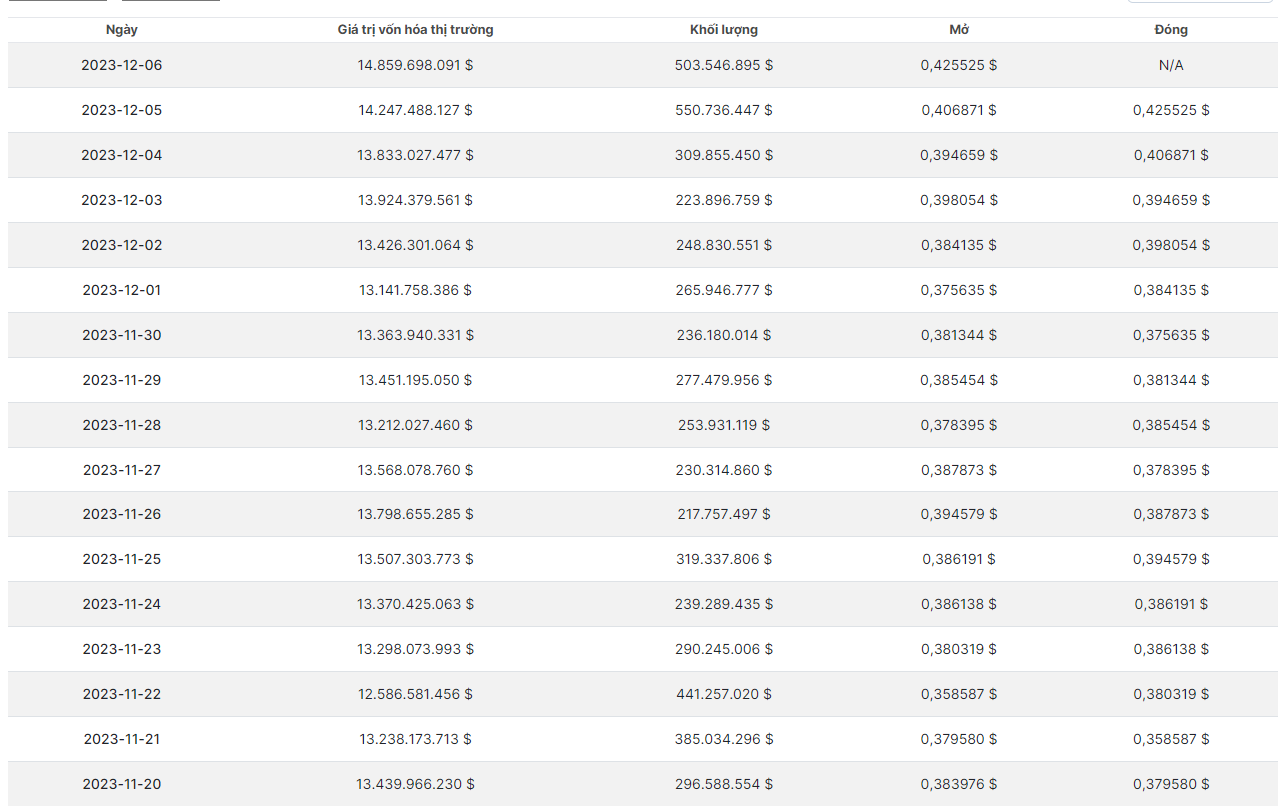Viewport: 1280px width, 812px height.
Task: Click the Mở value in the 2023-11-25 row
Action: pos(958,559)
